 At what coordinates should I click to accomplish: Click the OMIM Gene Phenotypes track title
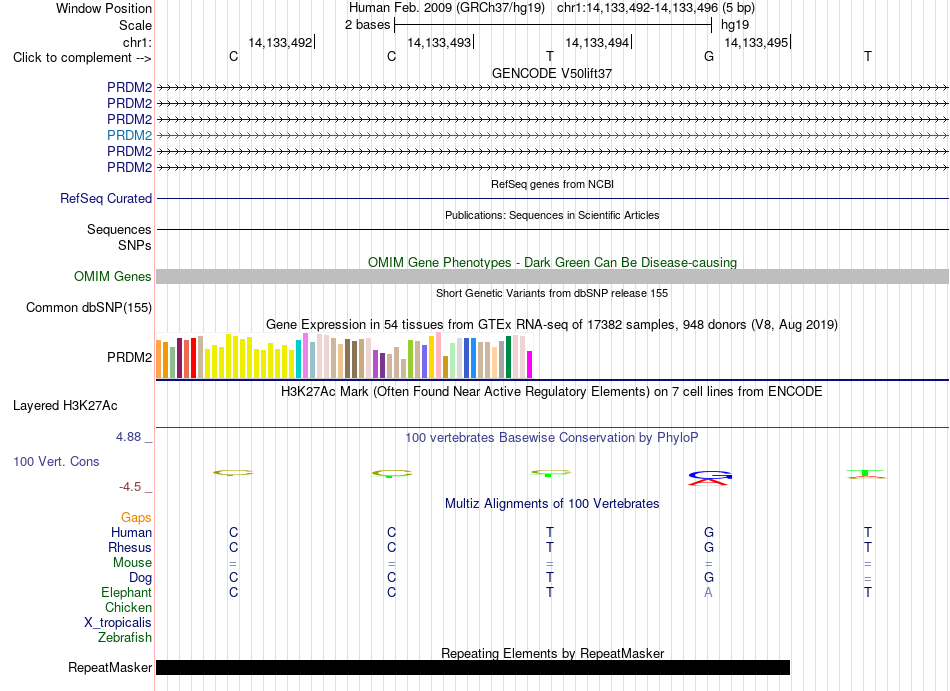click(552, 262)
